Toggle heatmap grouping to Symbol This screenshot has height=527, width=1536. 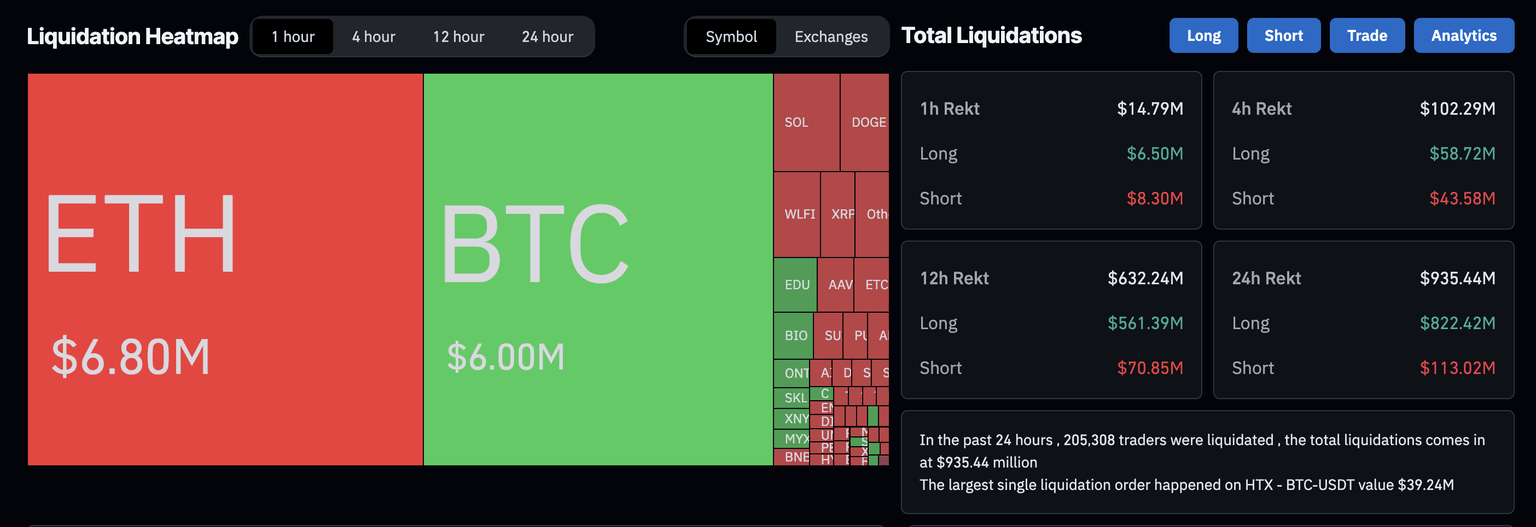(x=731, y=37)
